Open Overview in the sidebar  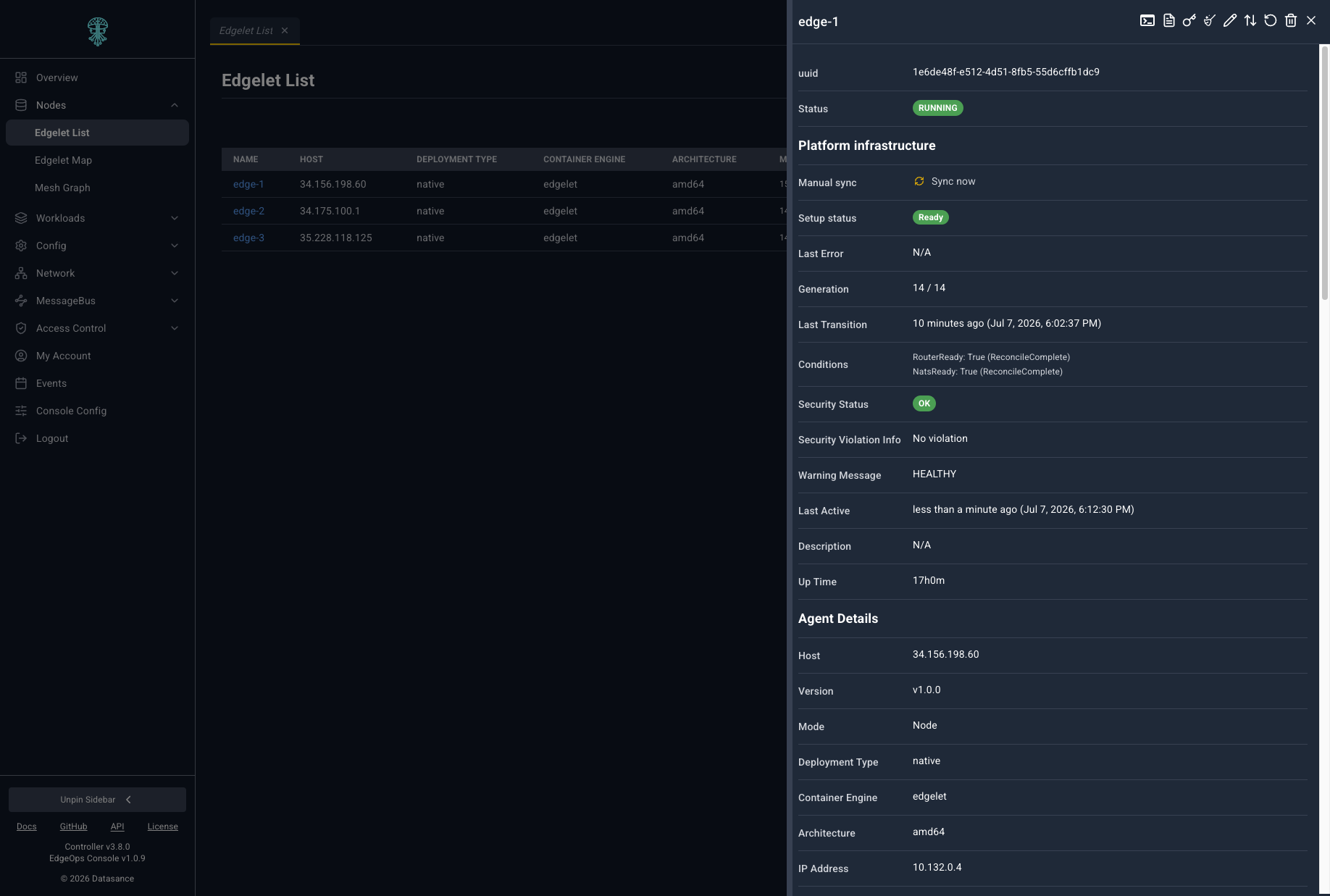coord(97,78)
